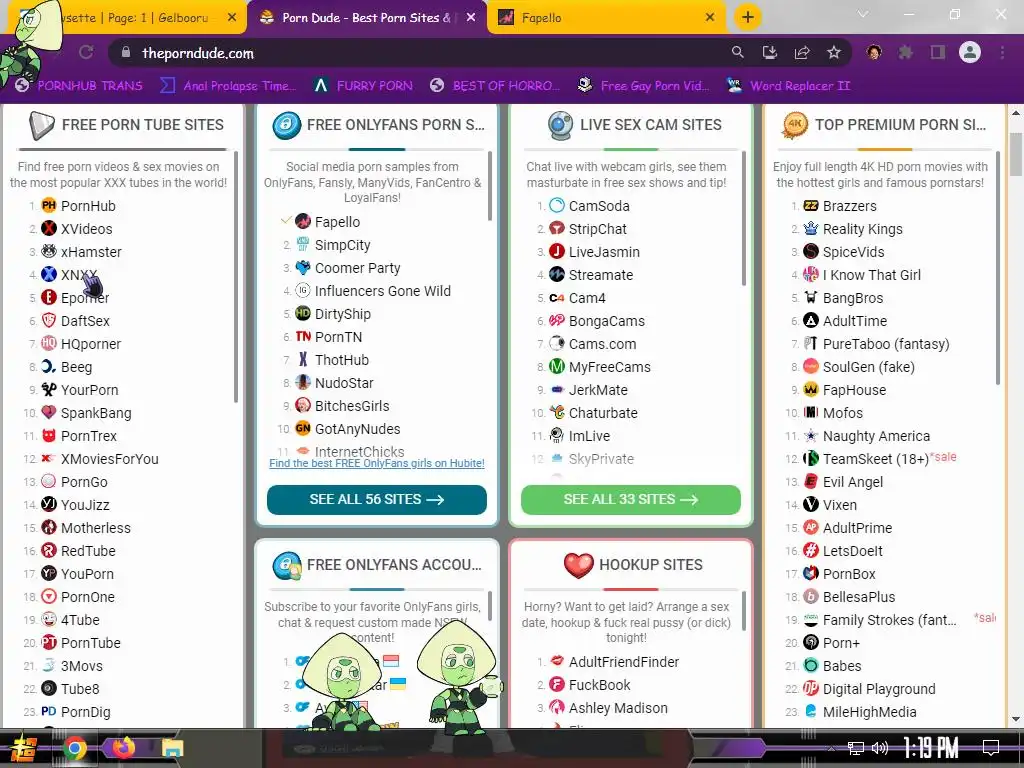Open the AdultFriendFinder link
Viewport: 1024px width, 768px height.
624,662
